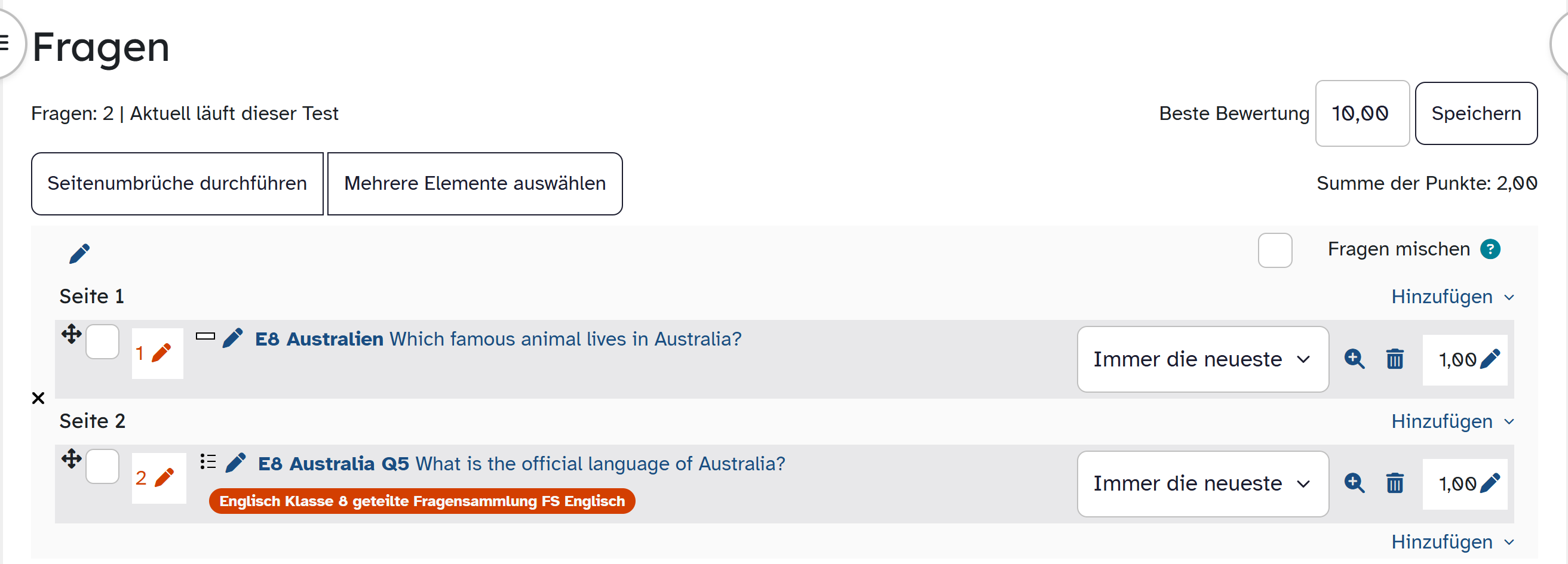The width and height of the screenshot is (1568, 564).
Task: Delete the official language question with the trash icon
Action: (x=1395, y=483)
